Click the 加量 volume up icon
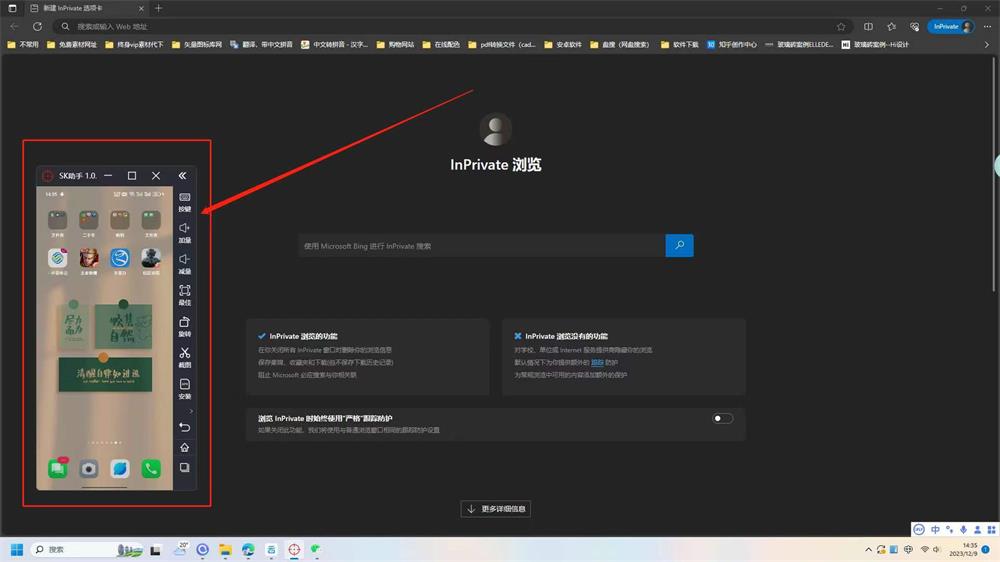 pos(185,232)
